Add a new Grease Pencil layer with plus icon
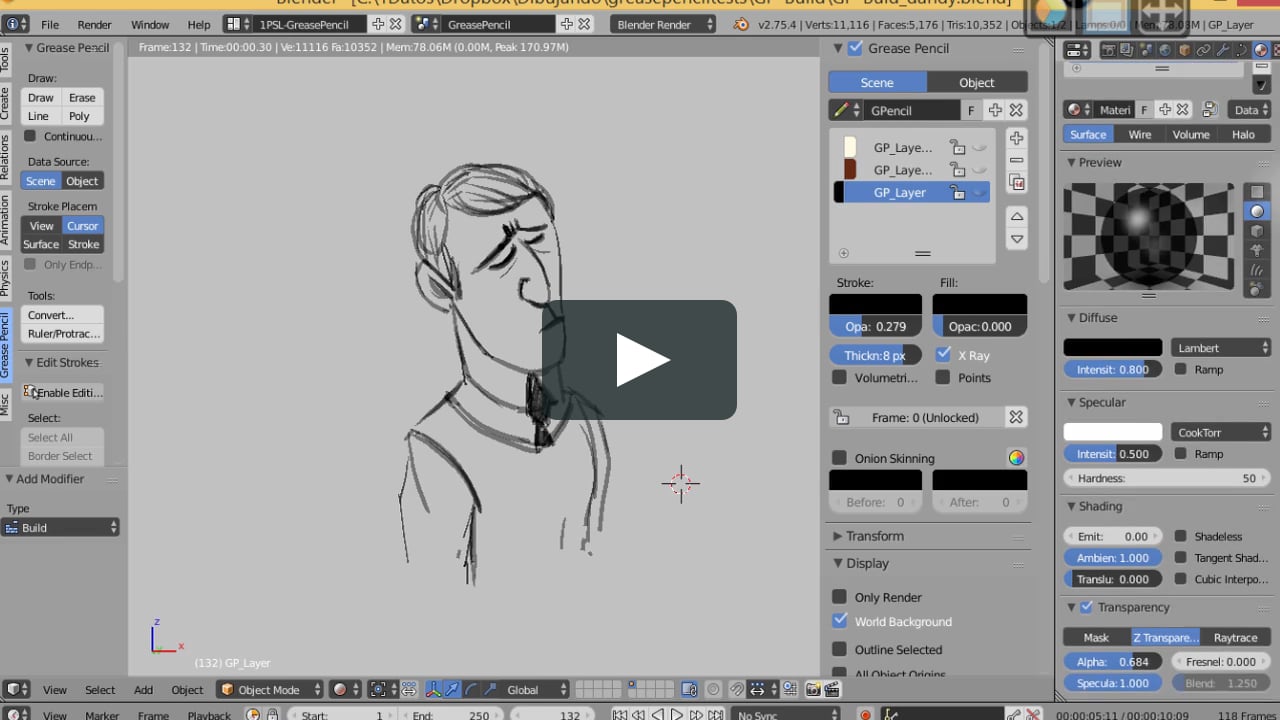The image size is (1280, 720). point(1017,138)
